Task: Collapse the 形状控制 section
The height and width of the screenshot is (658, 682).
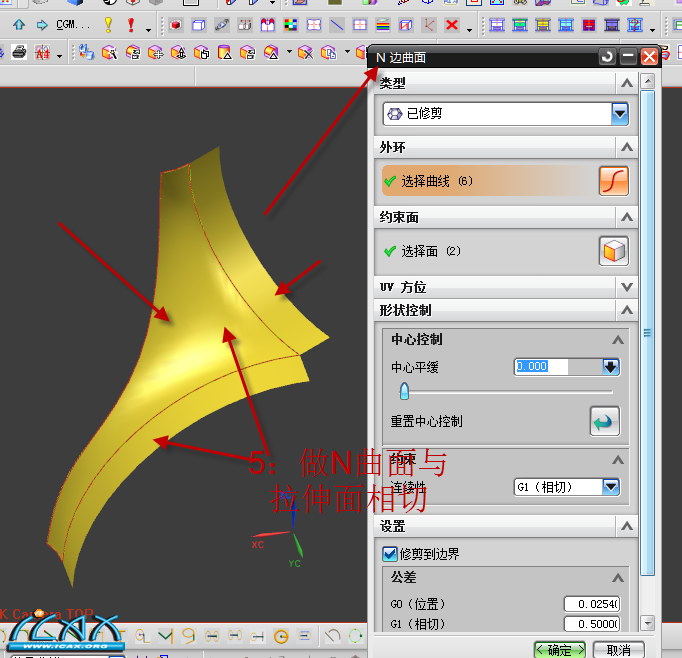Action: pyautogui.click(x=627, y=310)
